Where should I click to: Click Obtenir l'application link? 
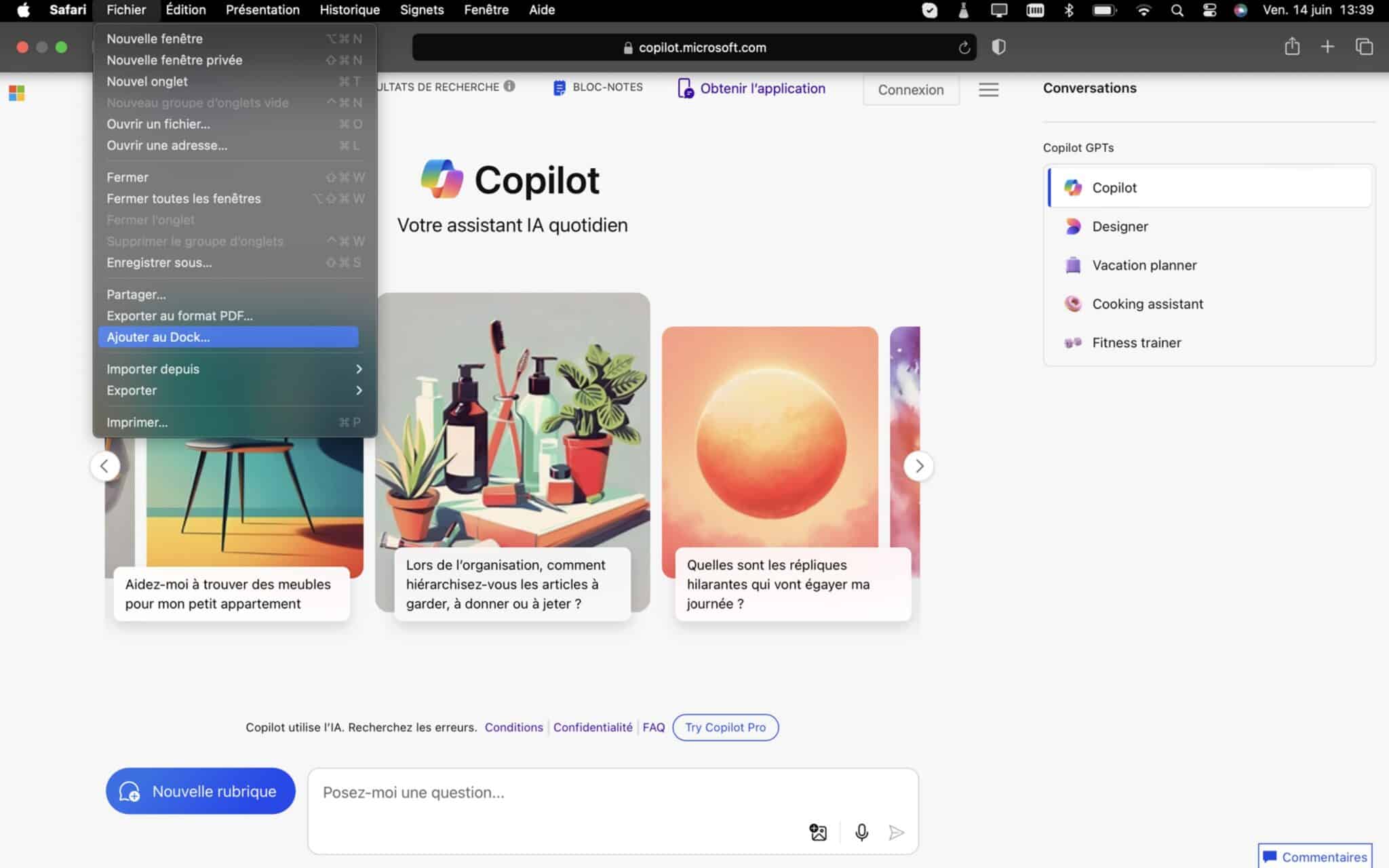tap(751, 89)
